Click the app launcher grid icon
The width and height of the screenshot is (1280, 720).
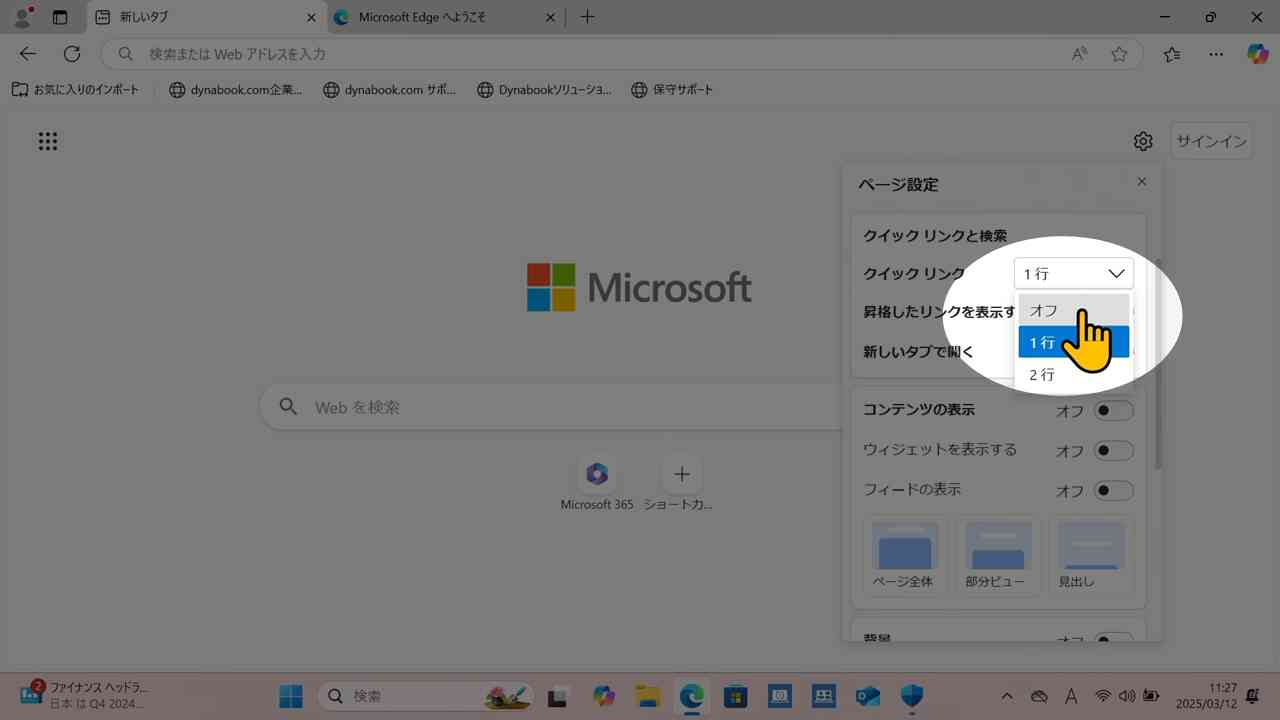[47, 140]
